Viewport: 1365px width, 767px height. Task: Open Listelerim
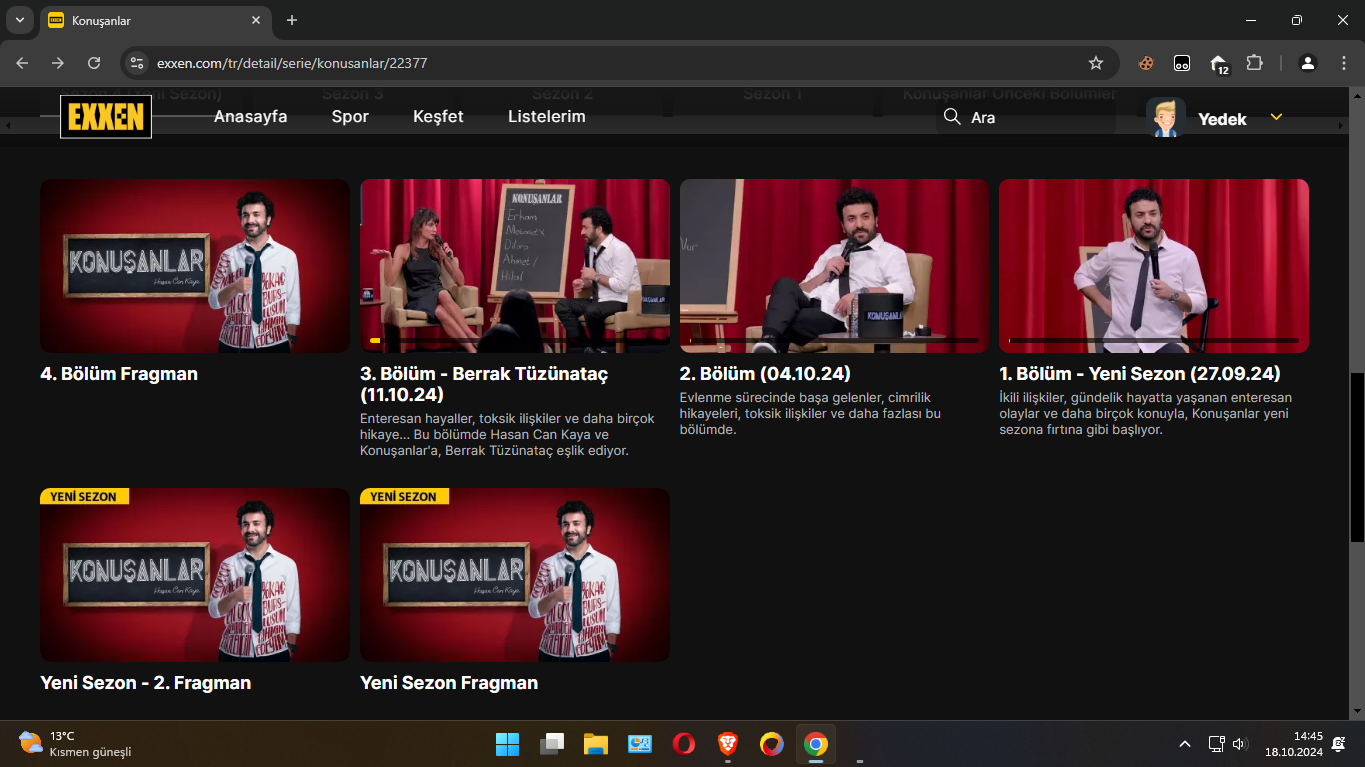coord(547,116)
